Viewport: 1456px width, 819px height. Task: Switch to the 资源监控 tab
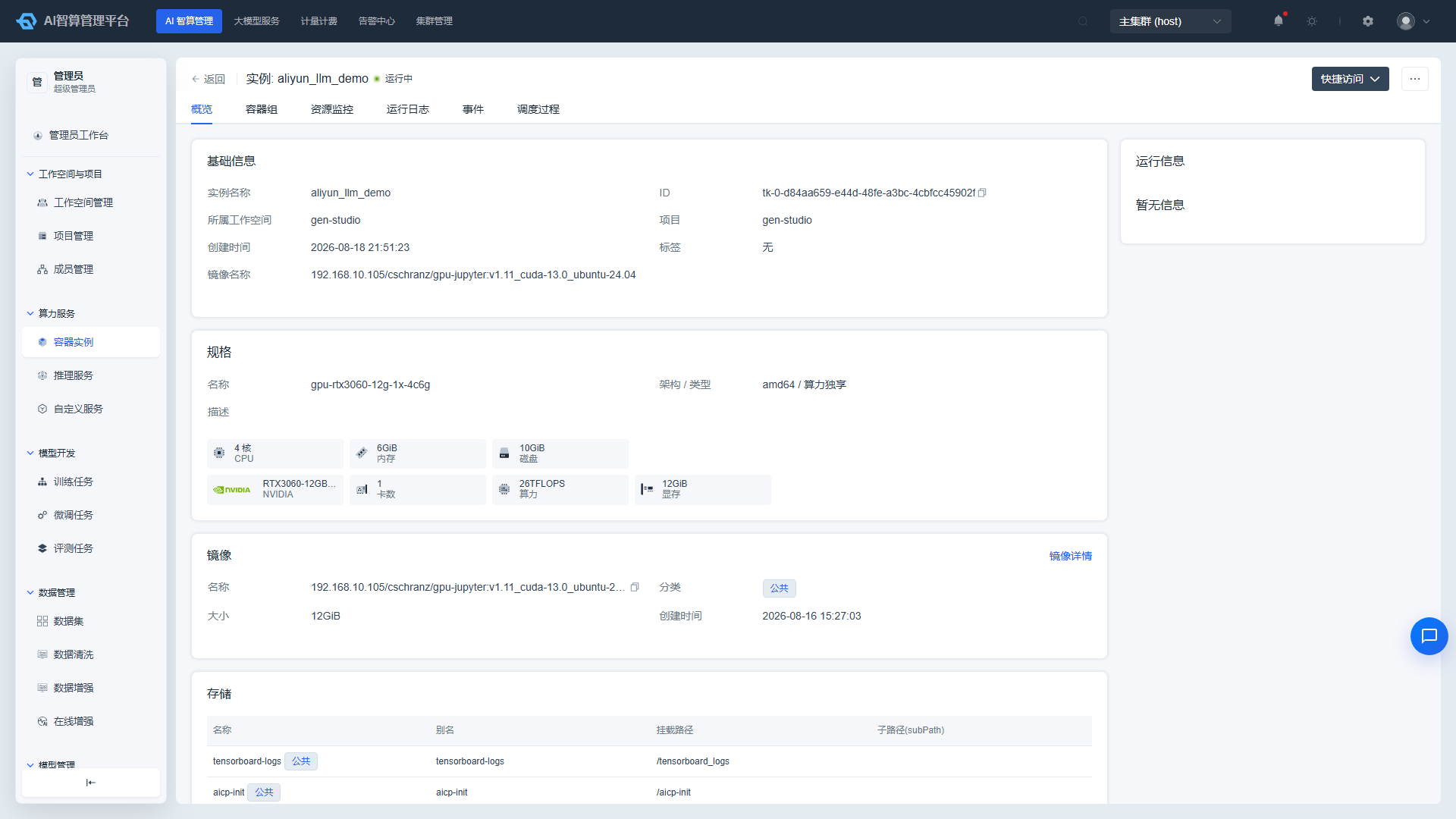click(x=332, y=109)
